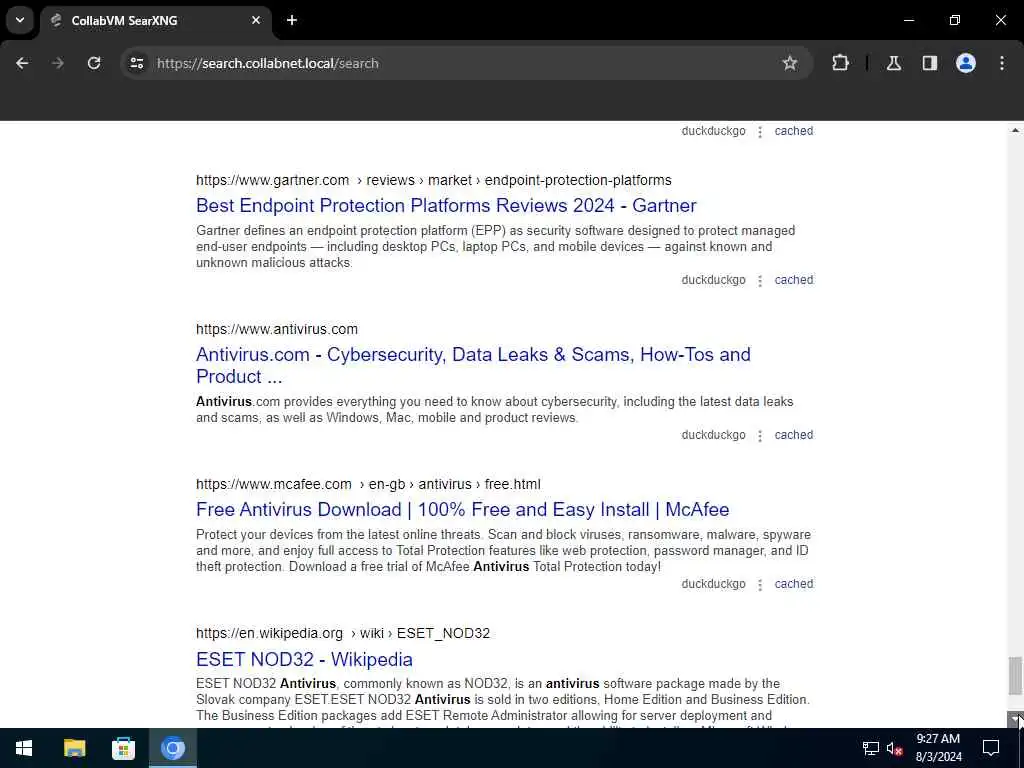Click duckduckgo label under McAfee result

pos(713,584)
